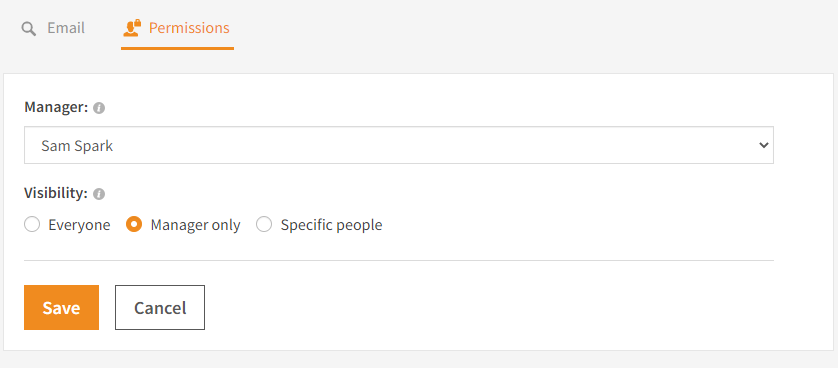Click the person-with-lock Permissions icon

131,28
